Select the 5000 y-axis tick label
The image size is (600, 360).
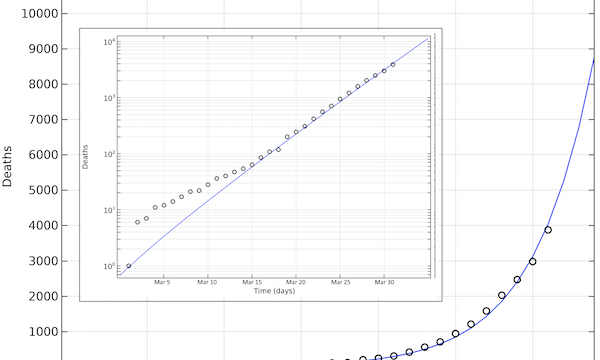pyautogui.click(x=43, y=190)
